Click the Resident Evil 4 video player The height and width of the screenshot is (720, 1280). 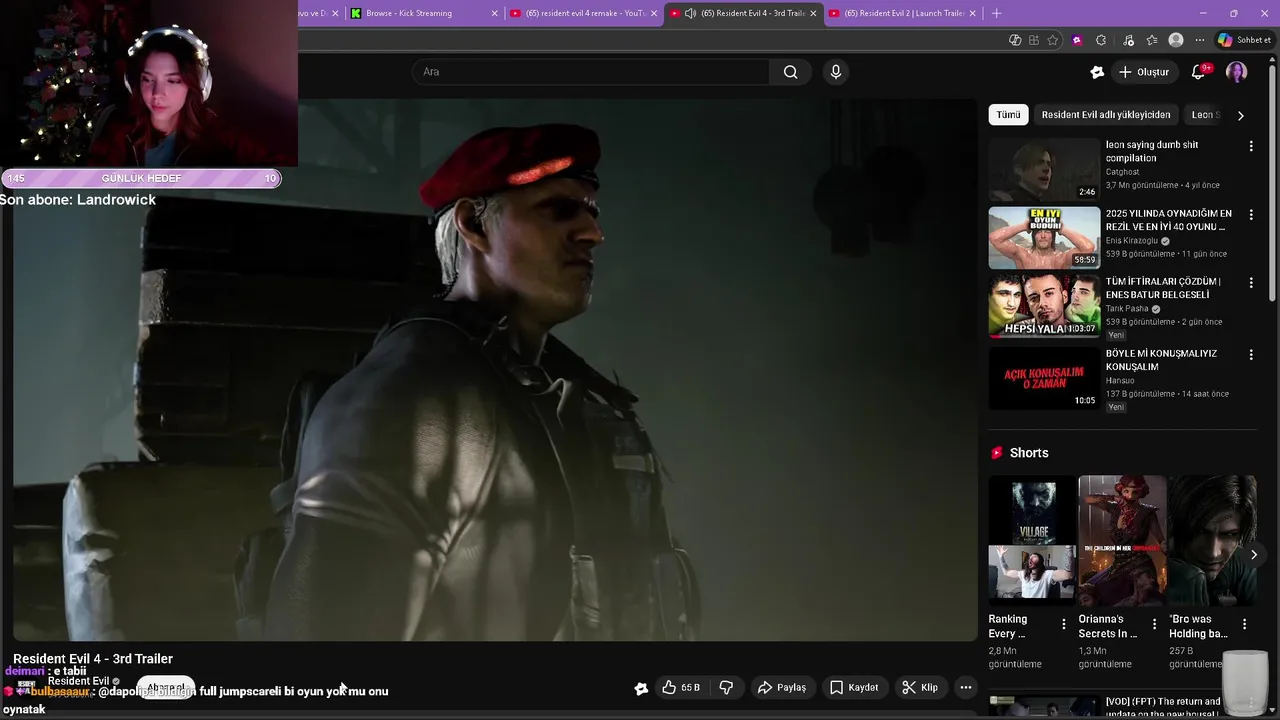[x=495, y=370]
